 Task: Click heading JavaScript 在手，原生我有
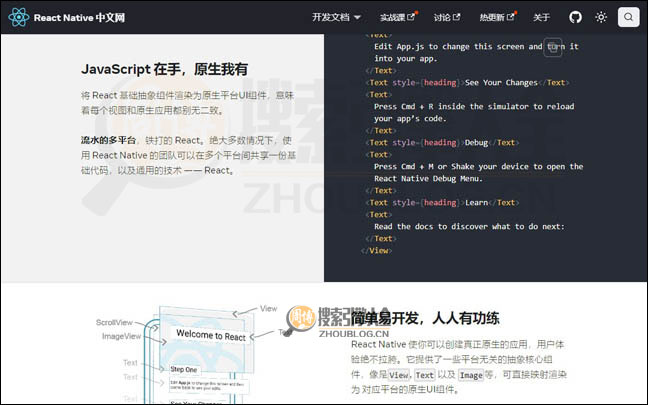(164, 69)
